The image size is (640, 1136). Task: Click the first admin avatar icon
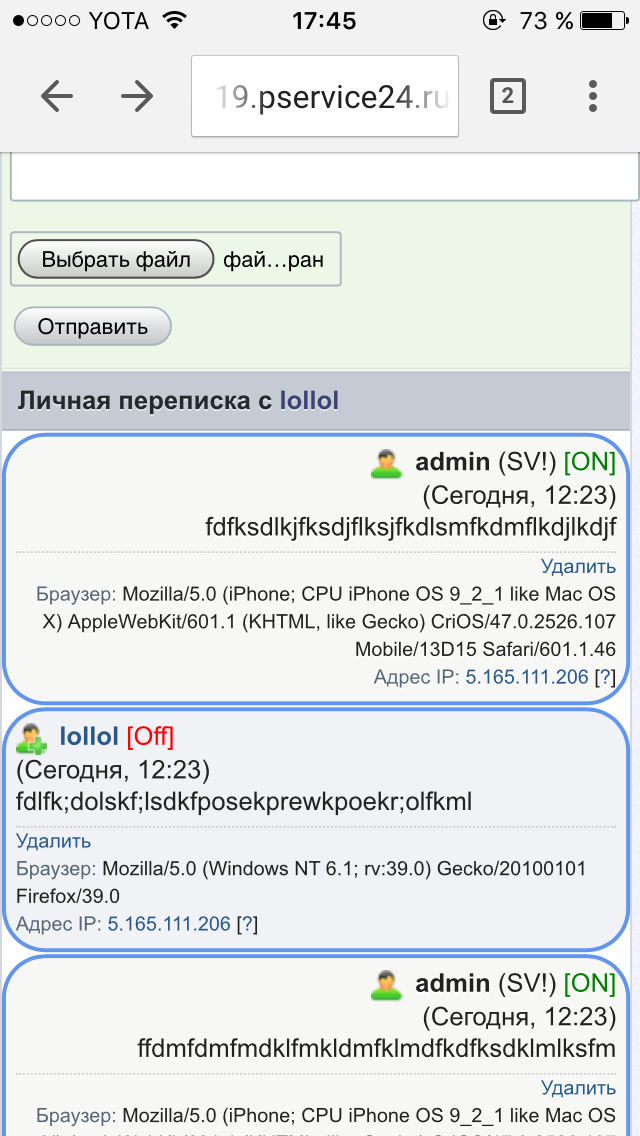(386, 463)
